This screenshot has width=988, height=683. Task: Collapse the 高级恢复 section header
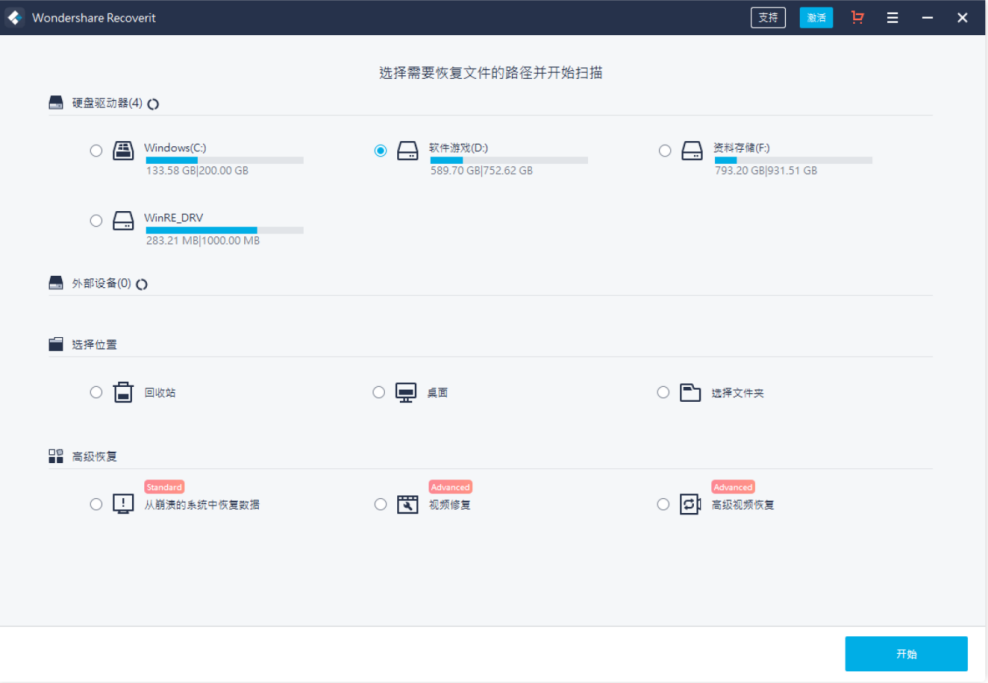tap(91, 455)
